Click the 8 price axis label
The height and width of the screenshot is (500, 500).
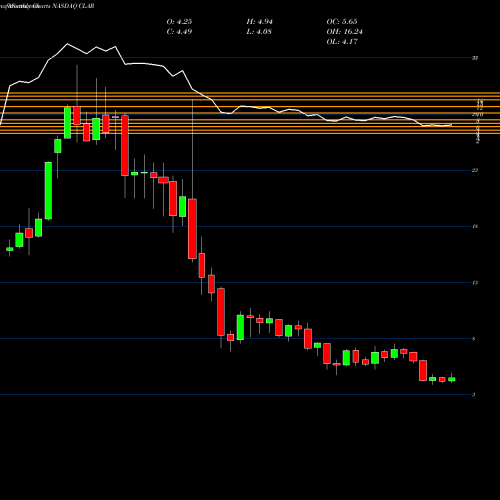point(474,339)
